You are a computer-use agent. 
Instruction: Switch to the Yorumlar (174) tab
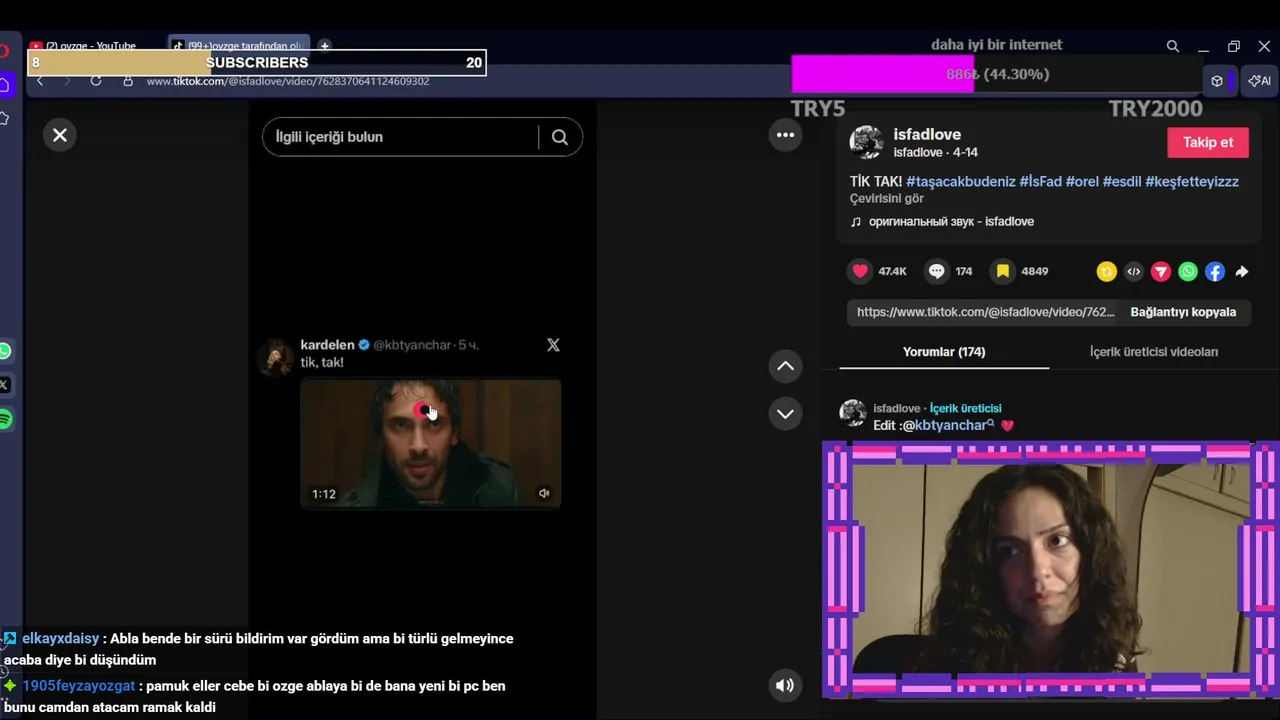[944, 352]
